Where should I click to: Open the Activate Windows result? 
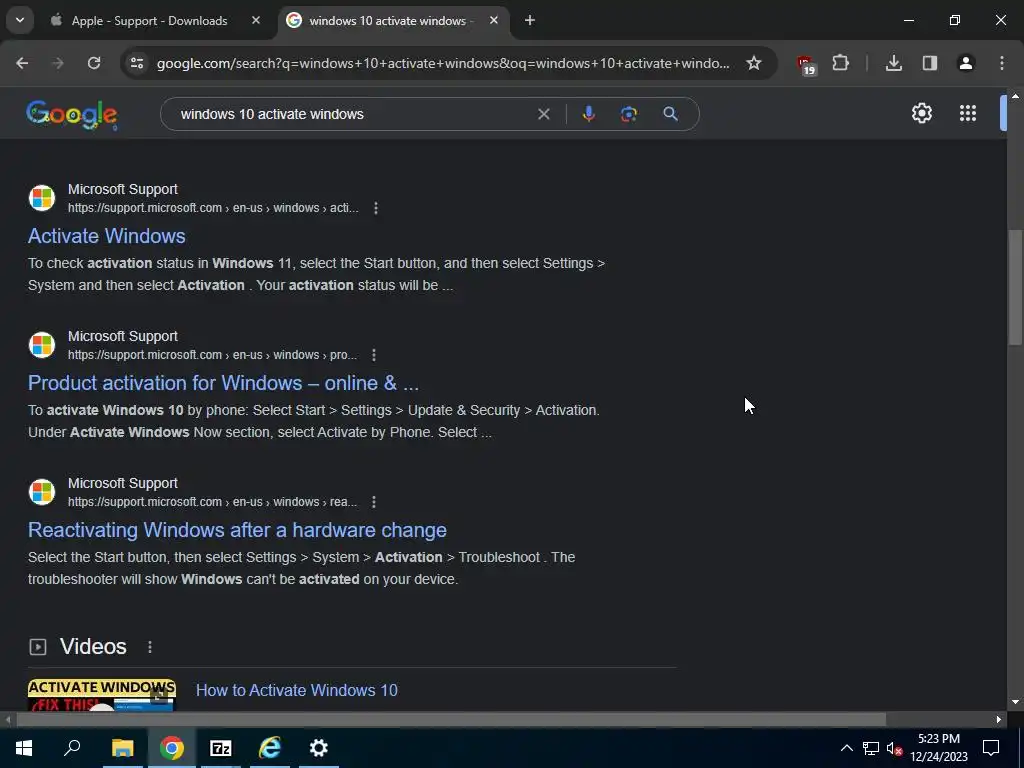click(106, 236)
